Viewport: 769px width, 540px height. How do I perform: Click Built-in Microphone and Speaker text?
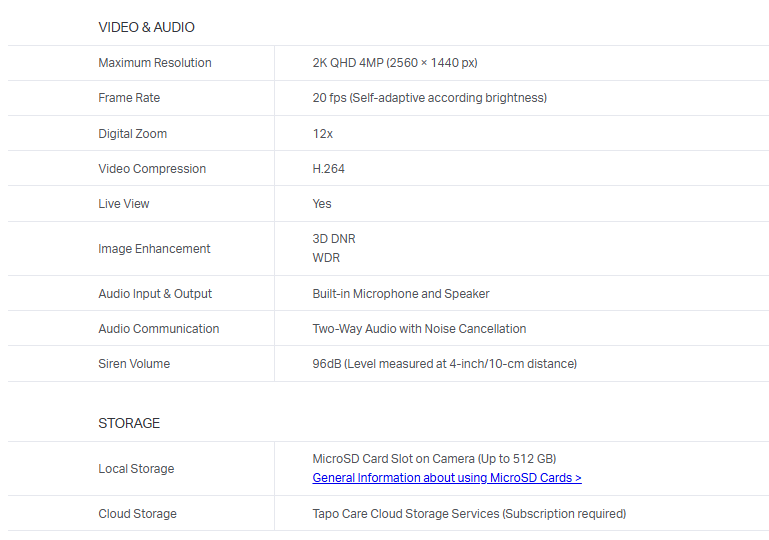[400, 294]
